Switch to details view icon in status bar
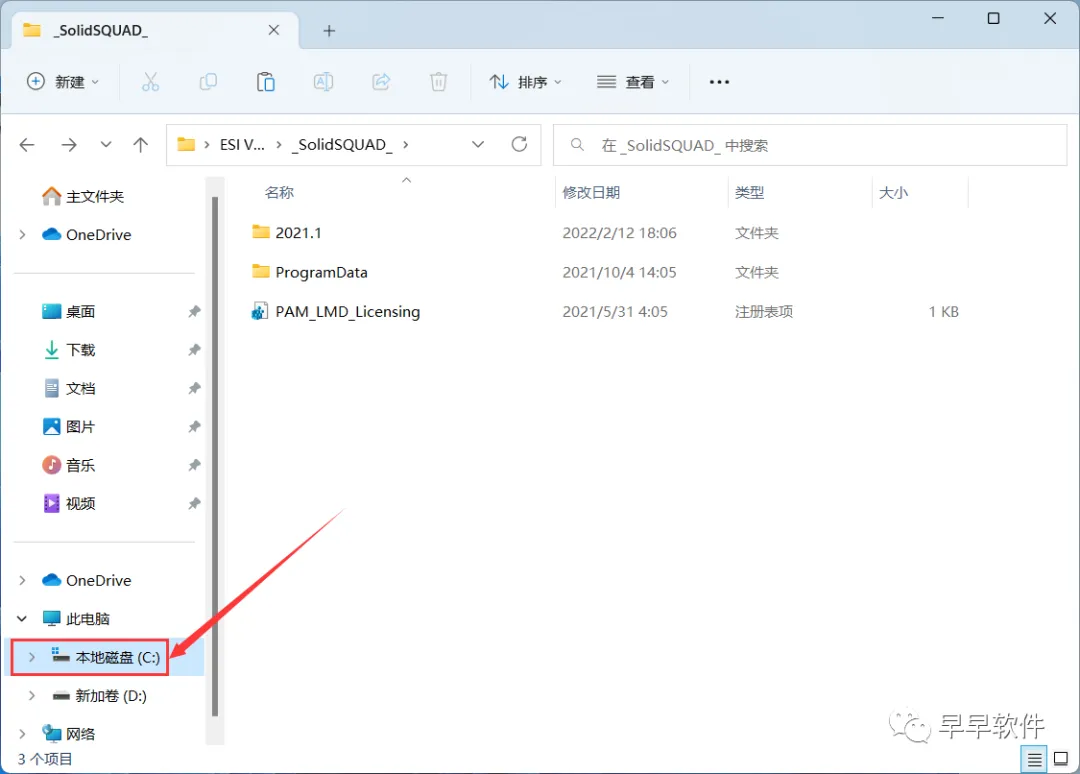Image resolution: width=1080 pixels, height=774 pixels. point(1034,759)
